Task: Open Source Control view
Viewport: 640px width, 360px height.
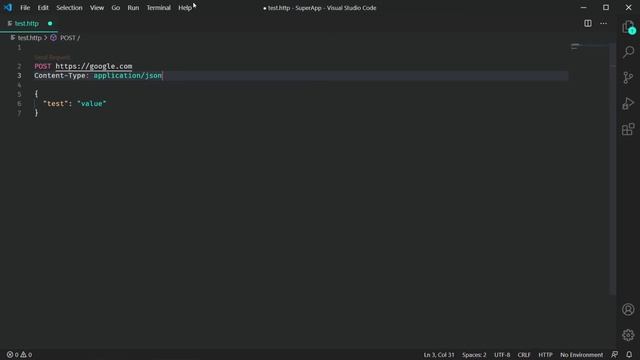Action: point(628,78)
